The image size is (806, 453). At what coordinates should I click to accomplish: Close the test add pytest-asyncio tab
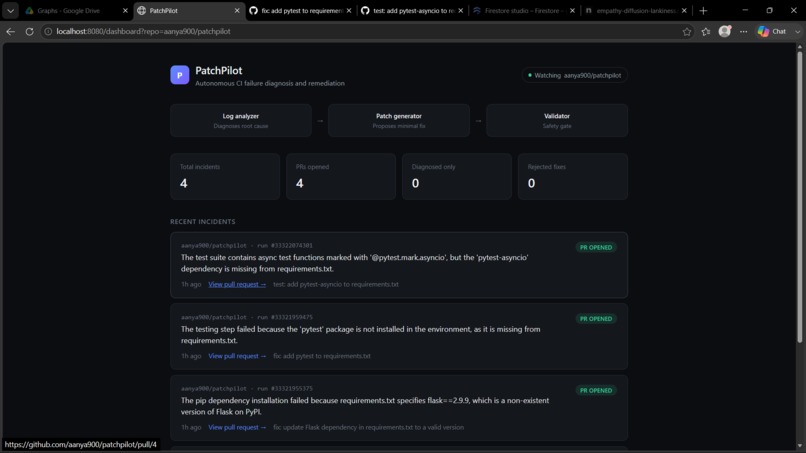pyautogui.click(x=461, y=10)
